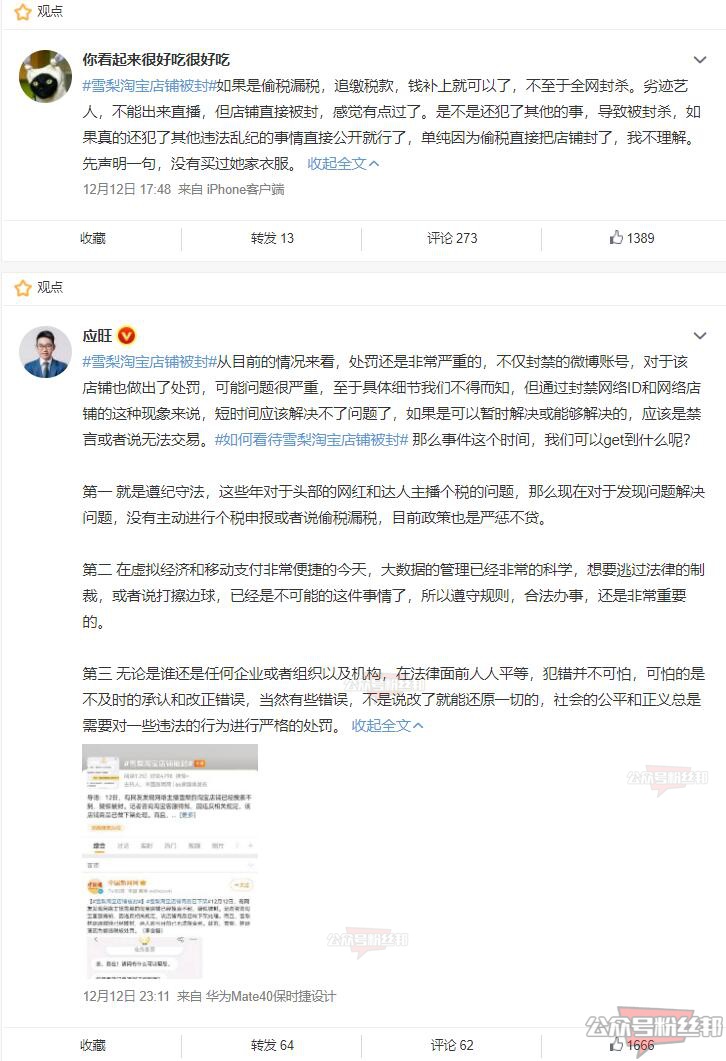Click the verified V badge beside 应旺
726x1061 pixels.
[x=127, y=336]
